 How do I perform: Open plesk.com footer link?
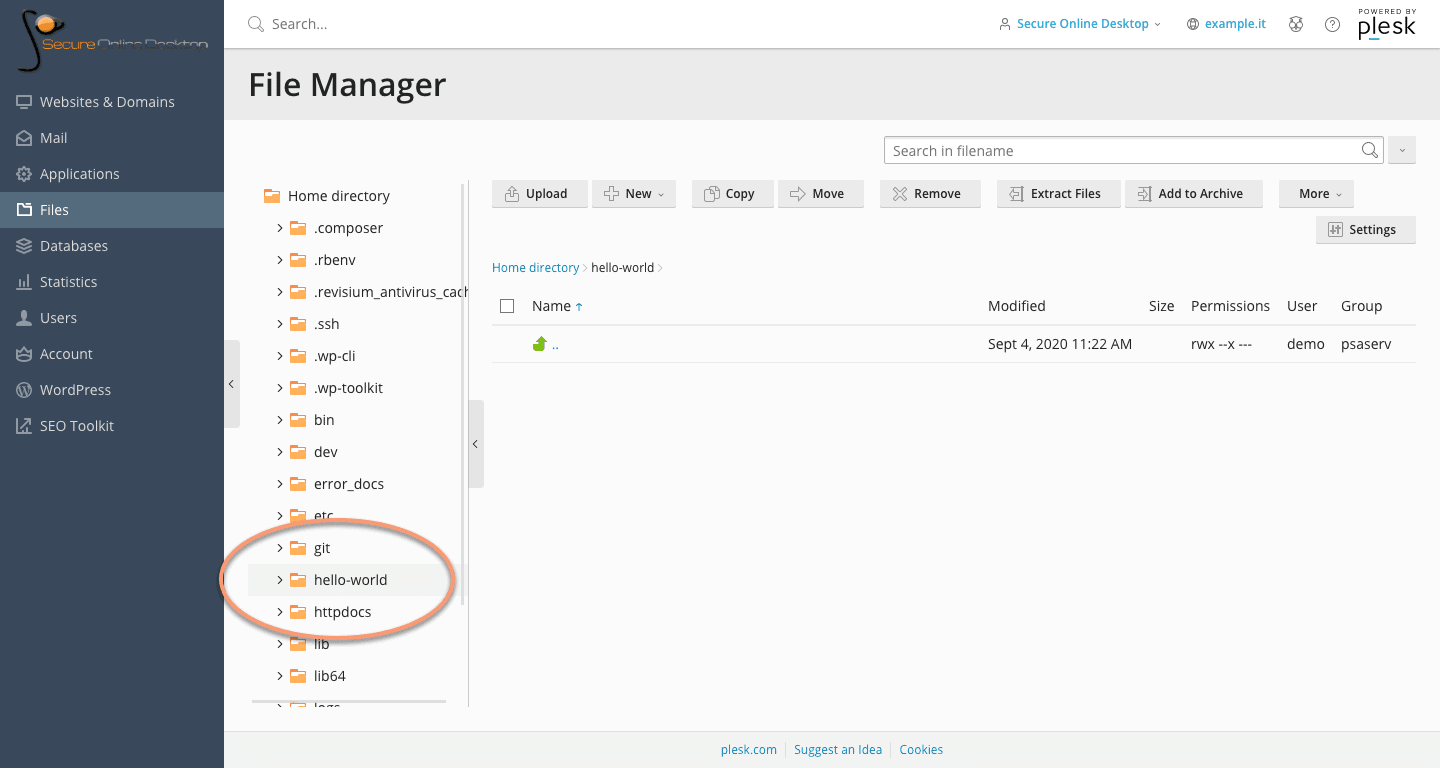(x=749, y=750)
